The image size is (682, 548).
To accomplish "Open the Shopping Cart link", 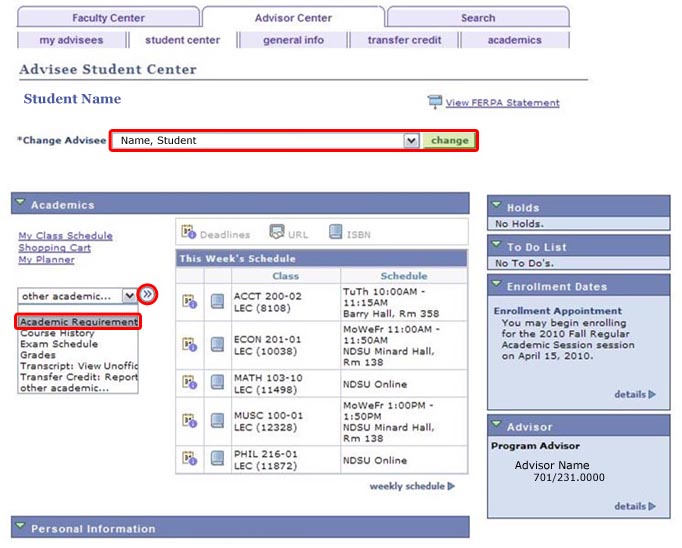I will point(54,248).
